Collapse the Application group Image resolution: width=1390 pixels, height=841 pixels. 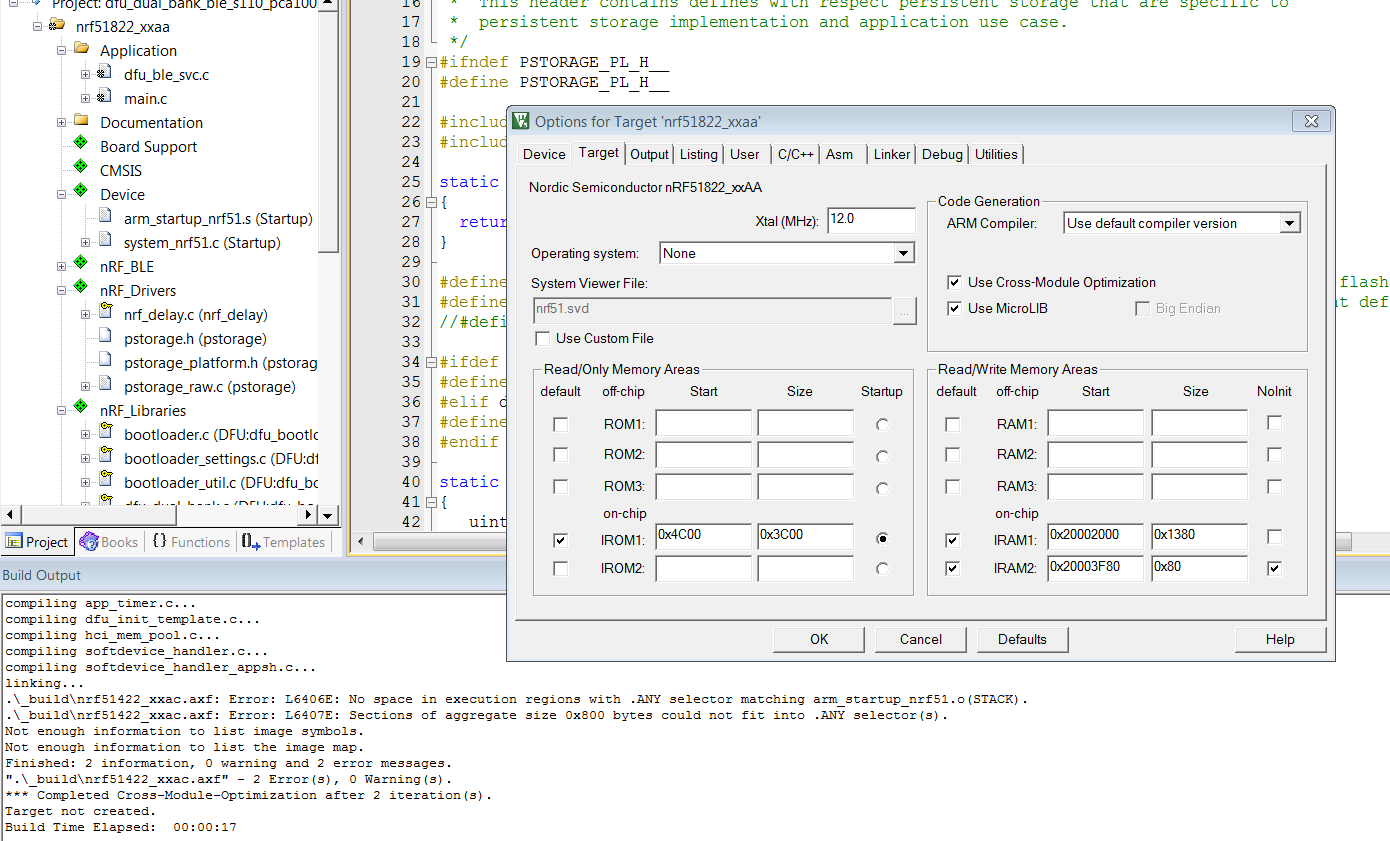tap(61, 50)
